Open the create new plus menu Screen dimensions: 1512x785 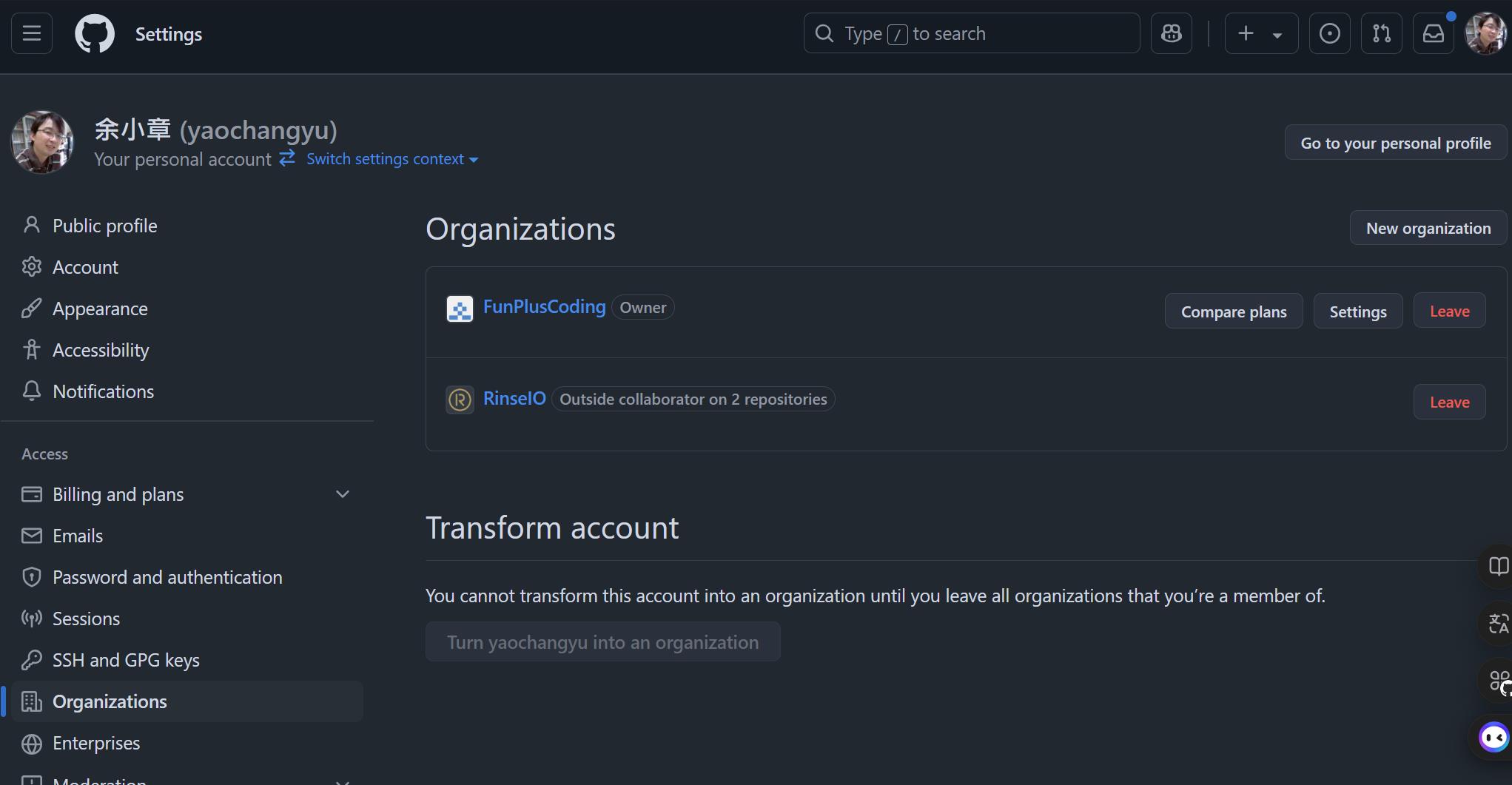pos(1261,33)
